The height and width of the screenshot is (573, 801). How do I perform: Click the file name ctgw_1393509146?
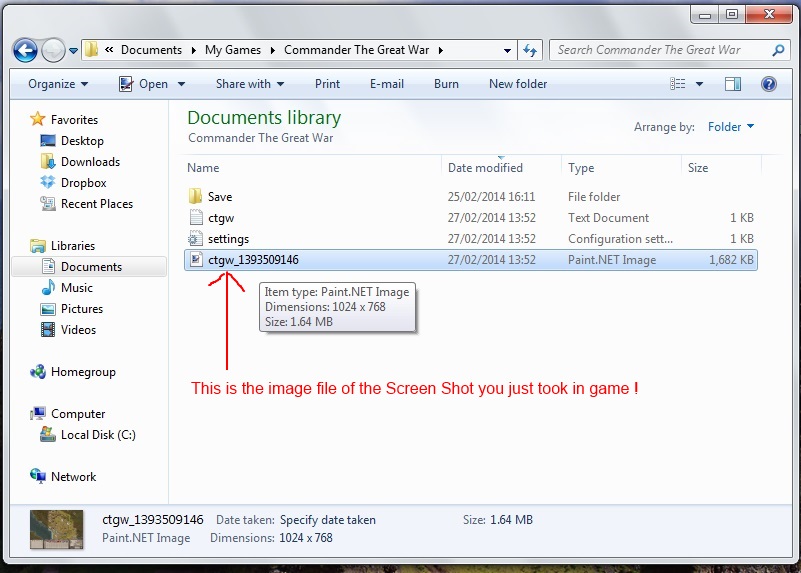[x=253, y=260]
